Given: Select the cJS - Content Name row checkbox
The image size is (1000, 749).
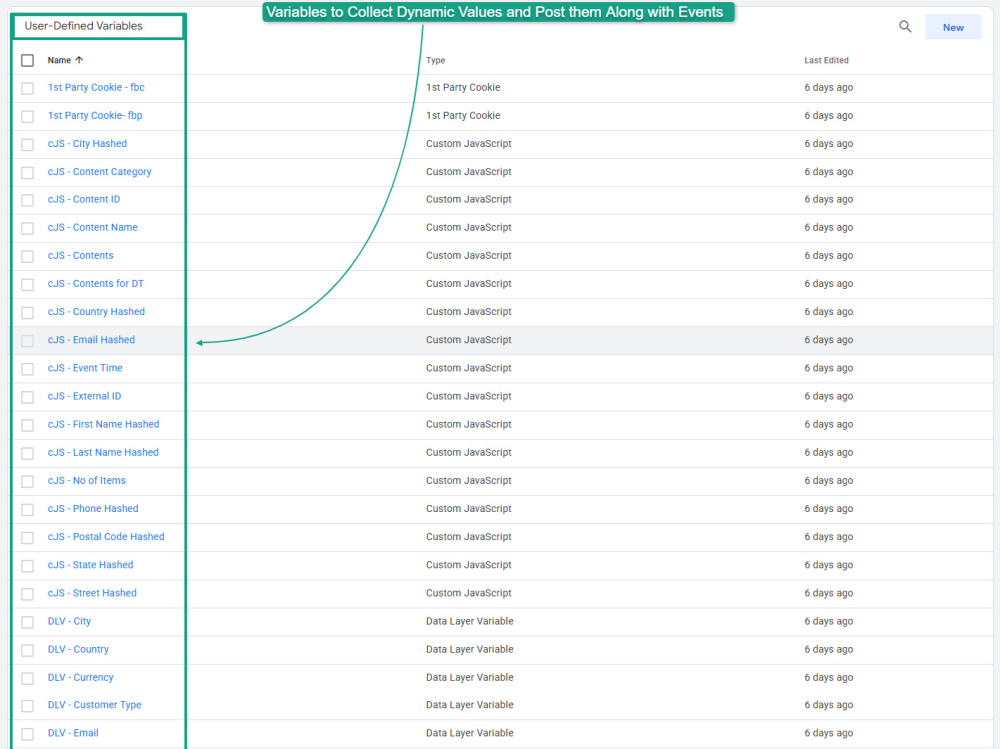Looking at the screenshot, I should (x=27, y=228).
